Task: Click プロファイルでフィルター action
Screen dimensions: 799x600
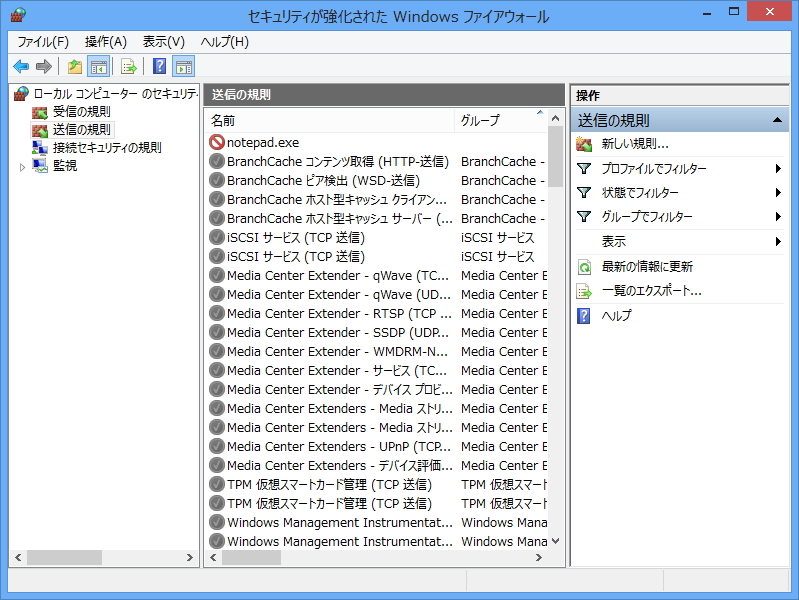Action: tap(654, 168)
